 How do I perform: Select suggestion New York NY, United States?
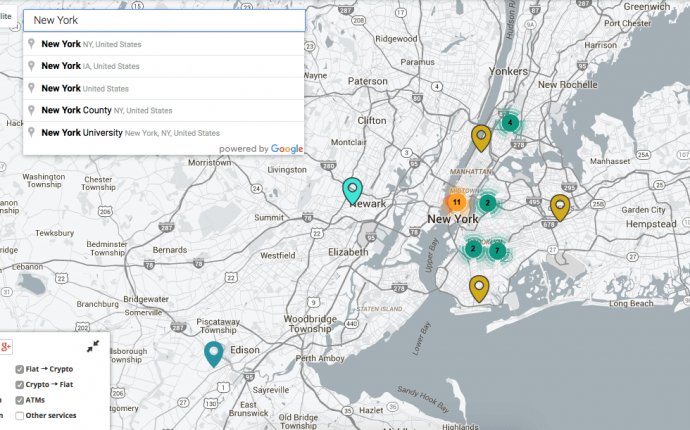(163, 44)
